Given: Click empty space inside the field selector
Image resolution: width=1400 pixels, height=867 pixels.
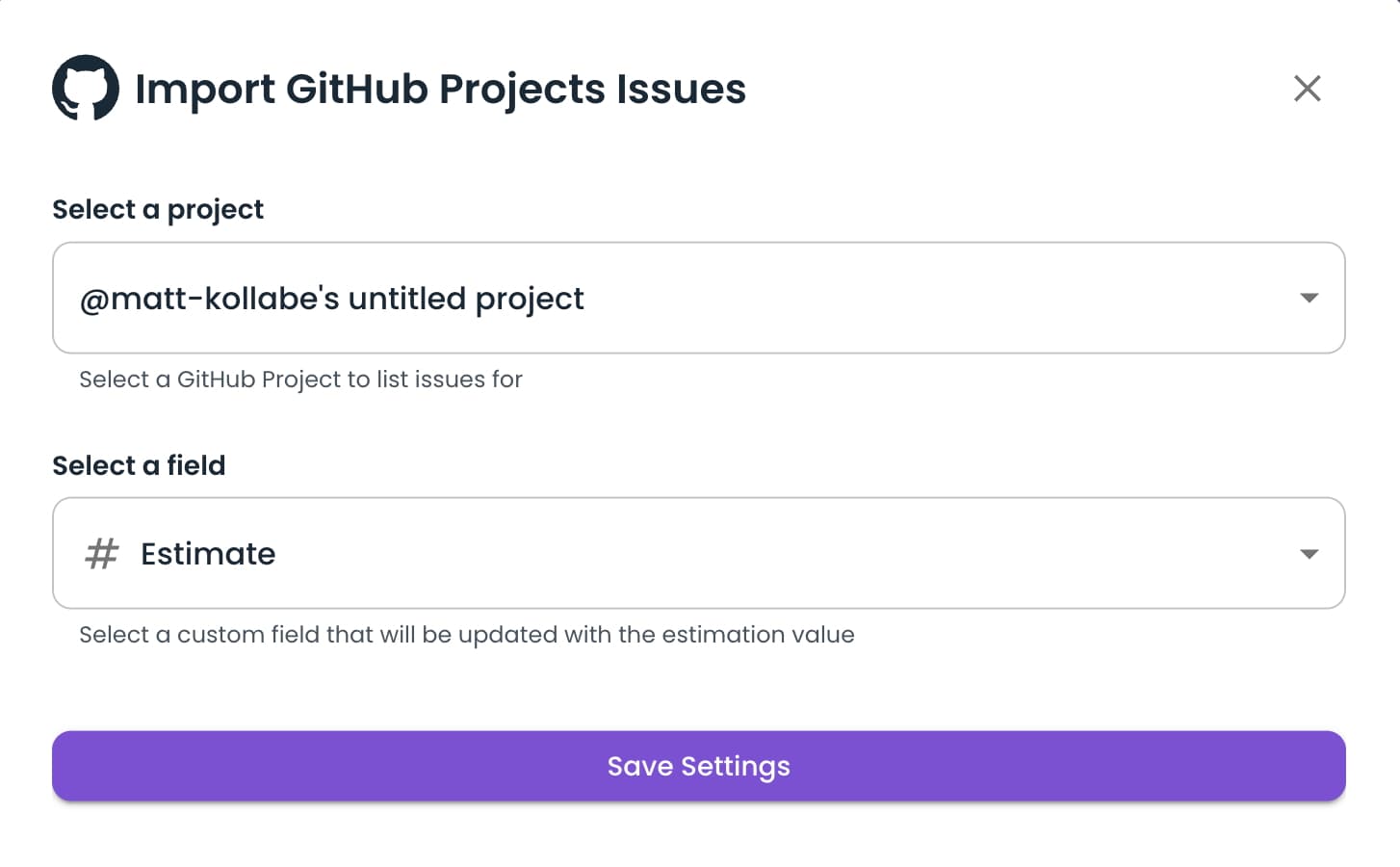Looking at the screenshot, I should pos(770,554).
